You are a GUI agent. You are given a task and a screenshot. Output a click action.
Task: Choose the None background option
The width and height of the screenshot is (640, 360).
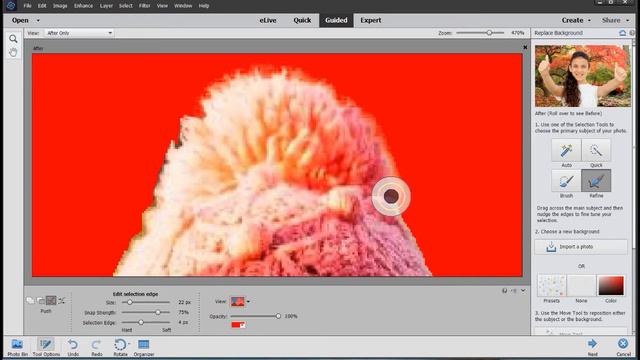(581, 285)
